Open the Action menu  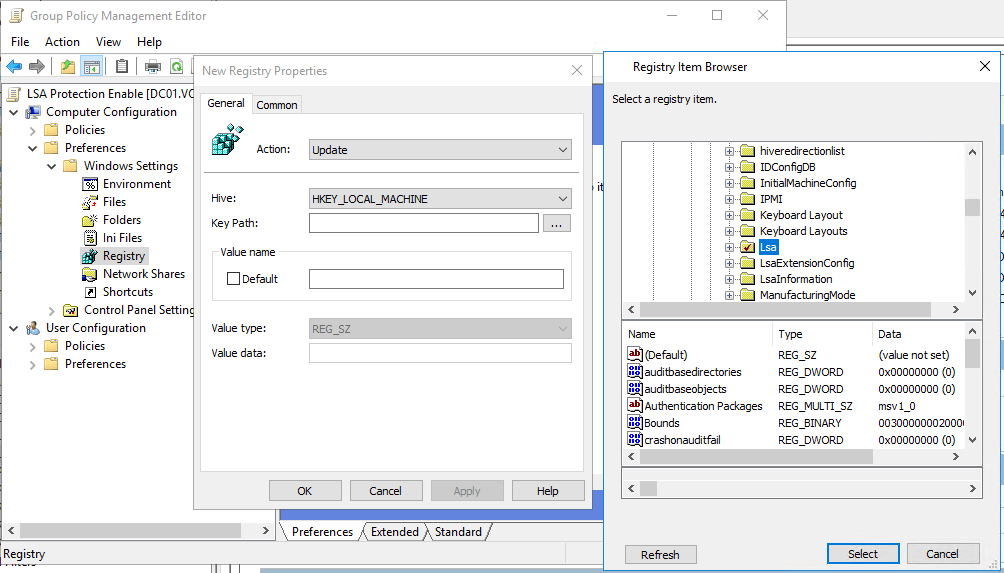click(62, 42)
